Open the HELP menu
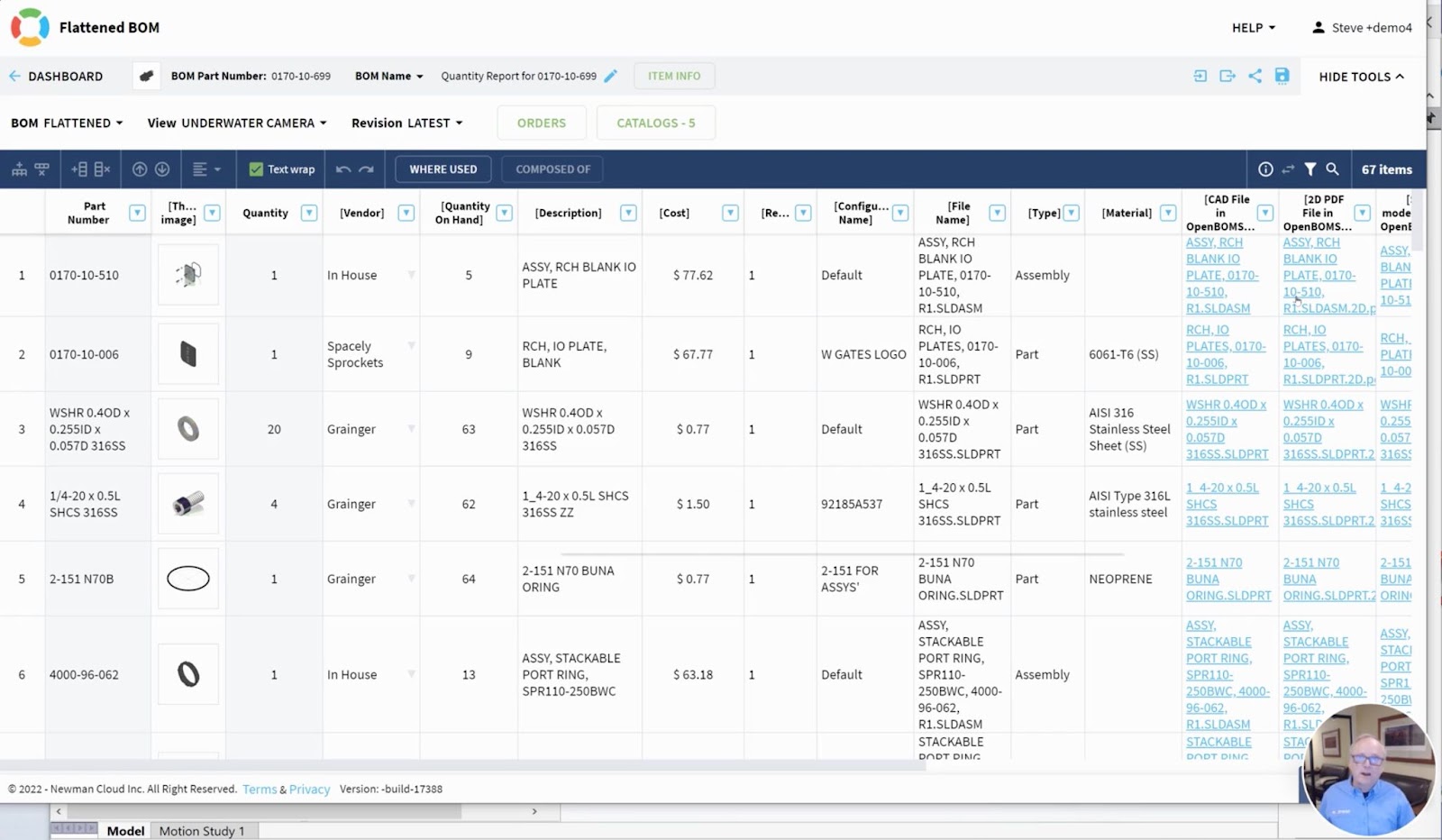Viewport: 1442px width, 840px height. (1254, 28)
